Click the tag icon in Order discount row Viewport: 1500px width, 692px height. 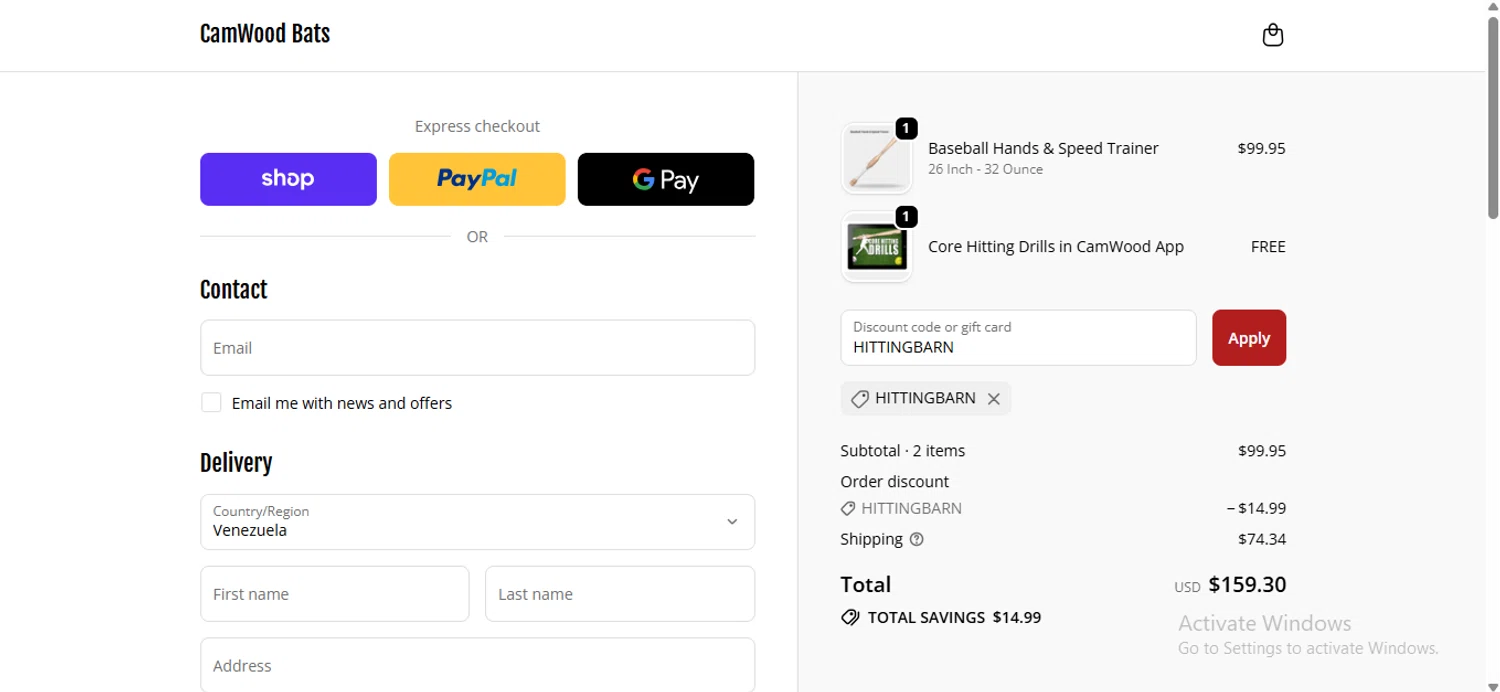pyautogui.click(x=848, y=508)
